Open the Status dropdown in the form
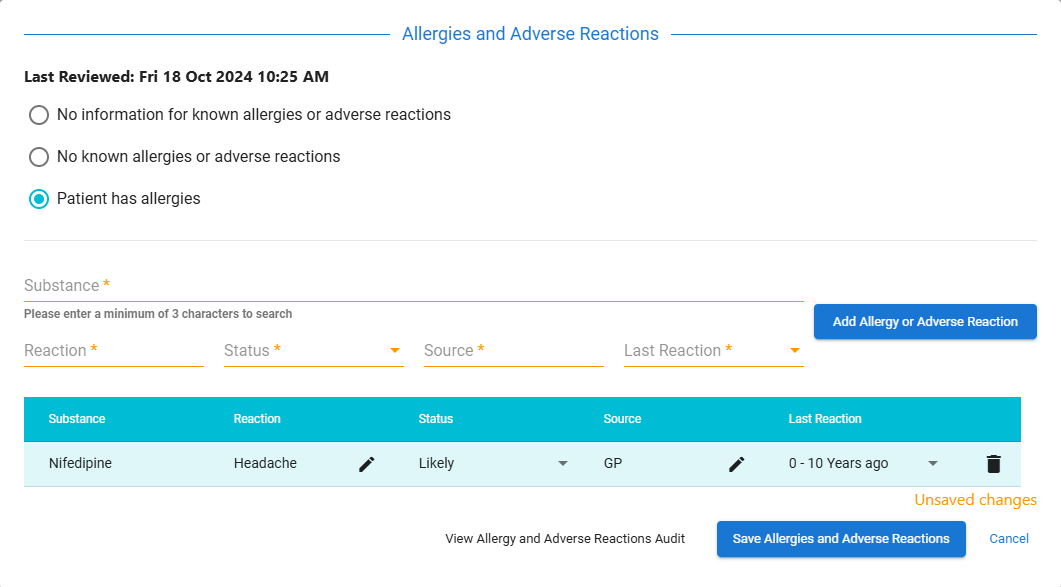 pyautogui.click(x=313, y=351)
